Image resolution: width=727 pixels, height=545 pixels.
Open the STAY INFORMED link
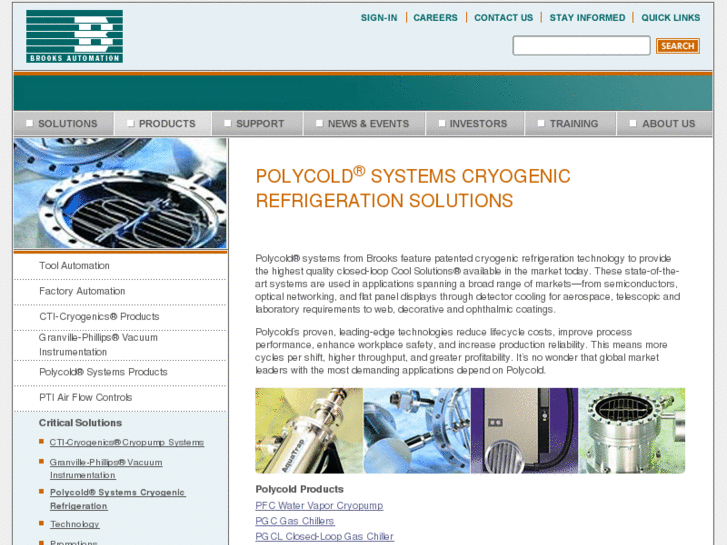click(587, 18)
